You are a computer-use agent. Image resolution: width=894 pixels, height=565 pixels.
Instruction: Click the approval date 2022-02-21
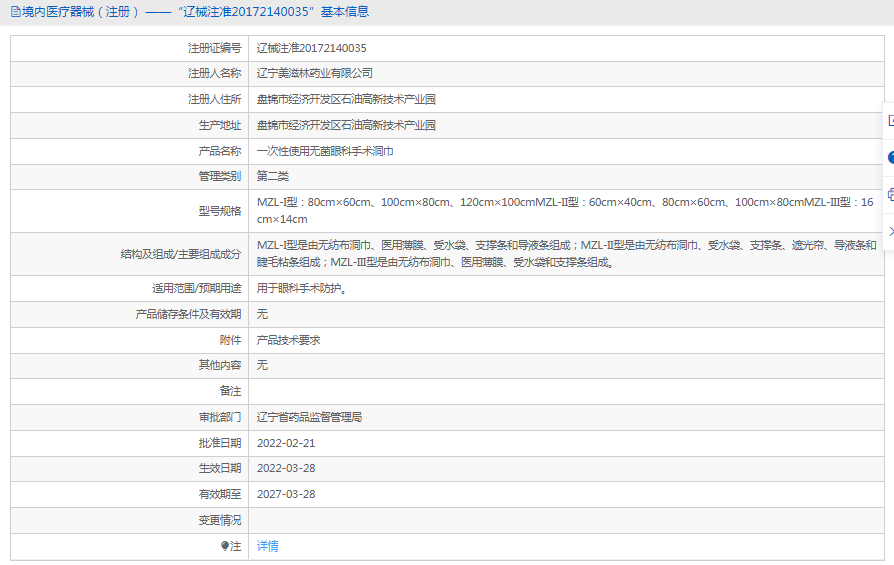[285, 443]
